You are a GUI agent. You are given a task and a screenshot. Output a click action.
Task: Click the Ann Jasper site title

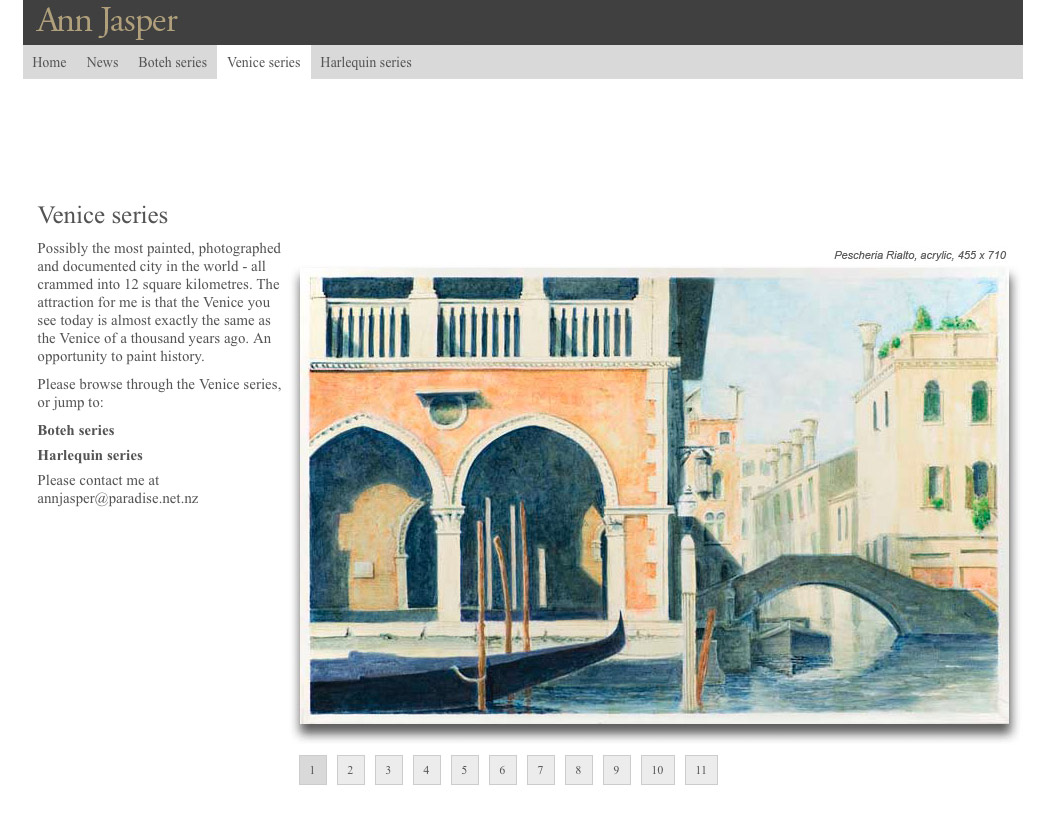pos(107,21)
